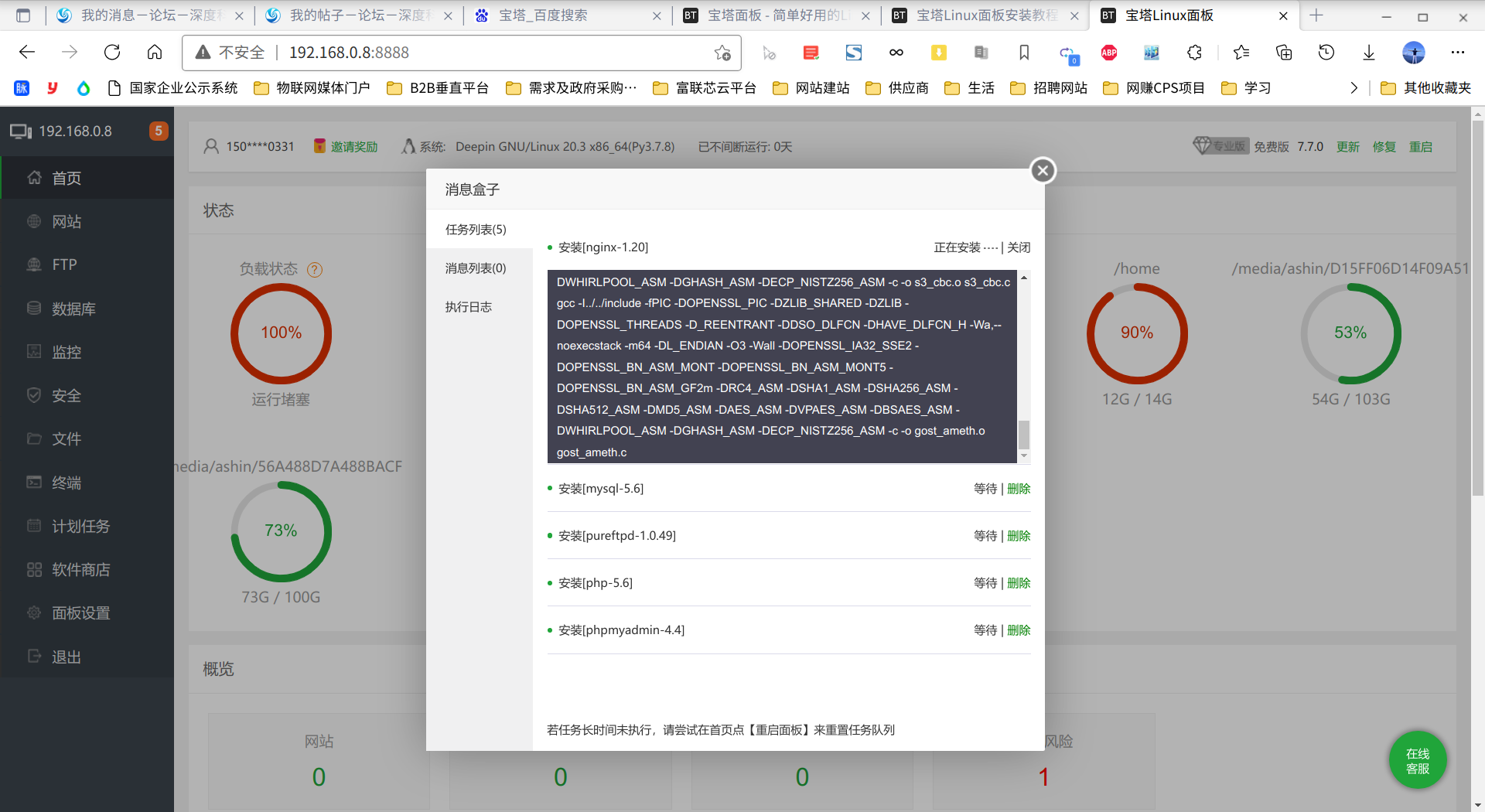Open the 其他收藏夹 bookmark folder
This screenshot has height=812, width=1485.
[1425, 88]
